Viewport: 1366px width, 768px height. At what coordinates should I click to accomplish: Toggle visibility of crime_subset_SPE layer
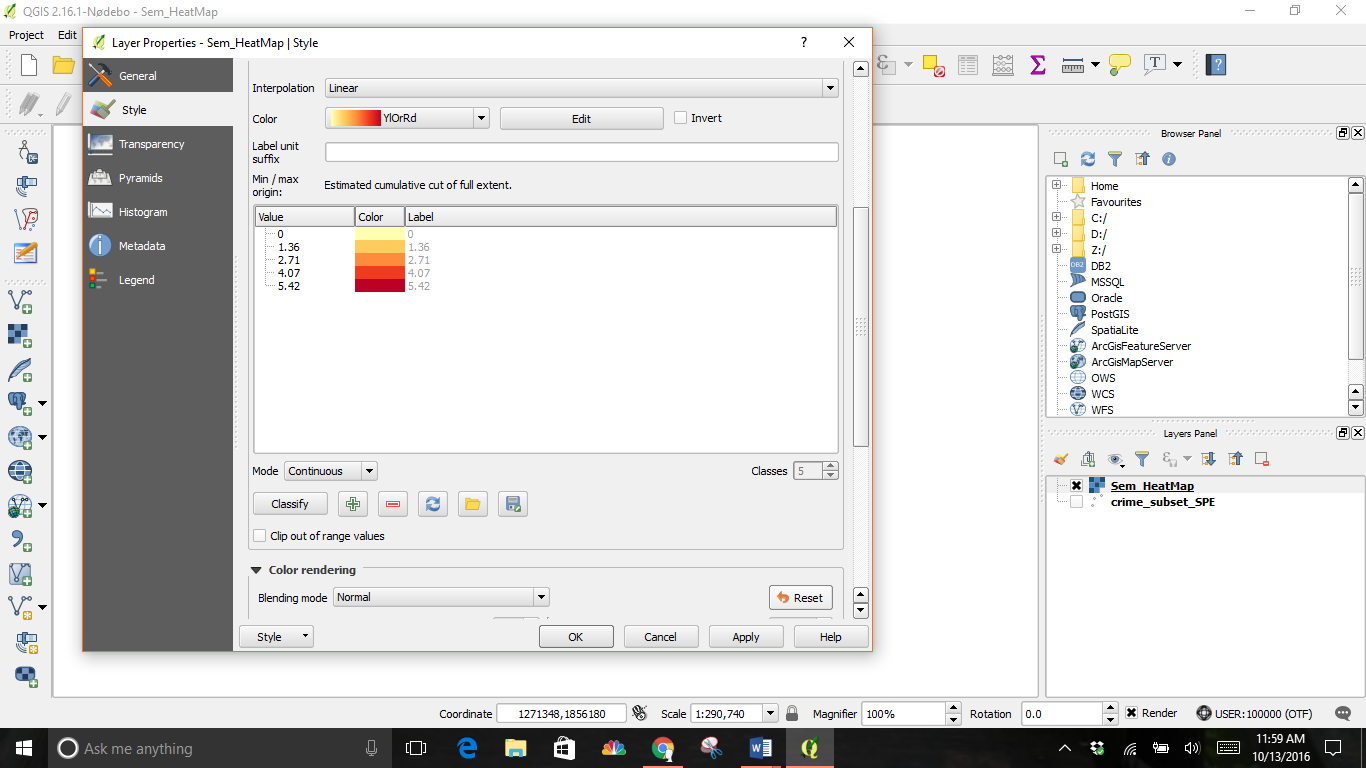click(x=1076, y=502)
